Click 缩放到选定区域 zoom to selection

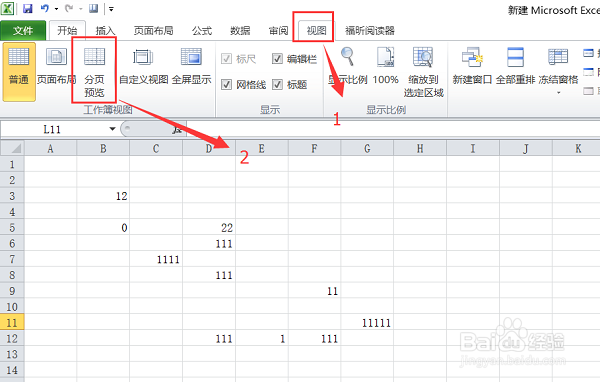423,72
